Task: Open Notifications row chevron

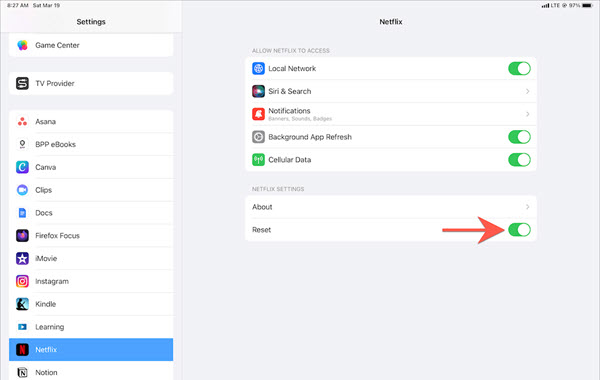Action: point(528,114)
